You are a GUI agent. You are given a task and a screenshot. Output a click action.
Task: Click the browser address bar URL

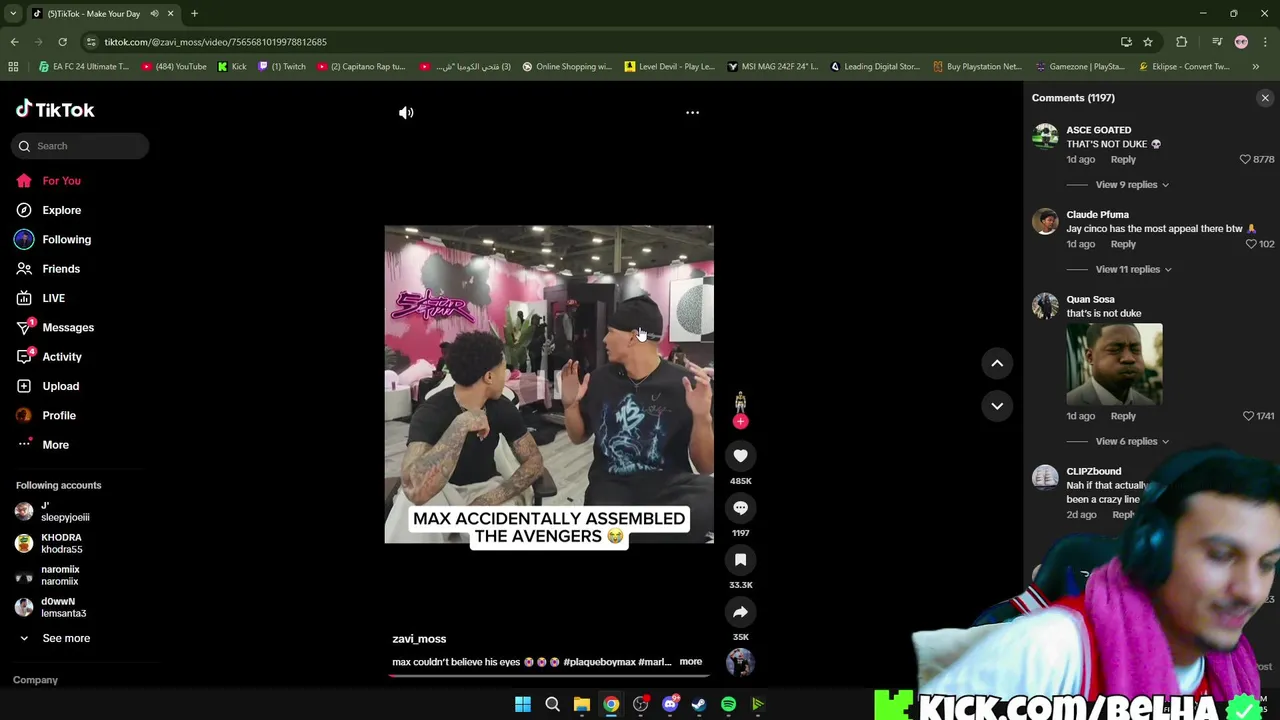coord(216,42)
